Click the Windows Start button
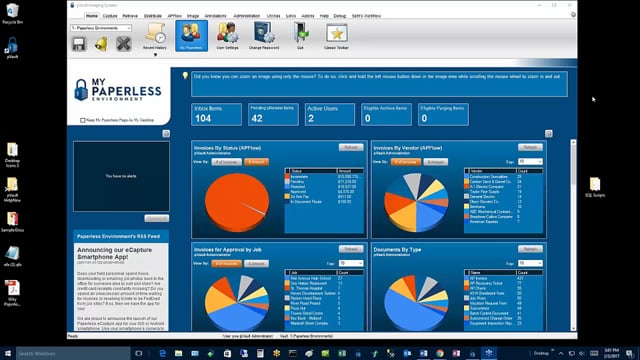The height and width of the screenshot is (360, 640). (x=7, y=353)
